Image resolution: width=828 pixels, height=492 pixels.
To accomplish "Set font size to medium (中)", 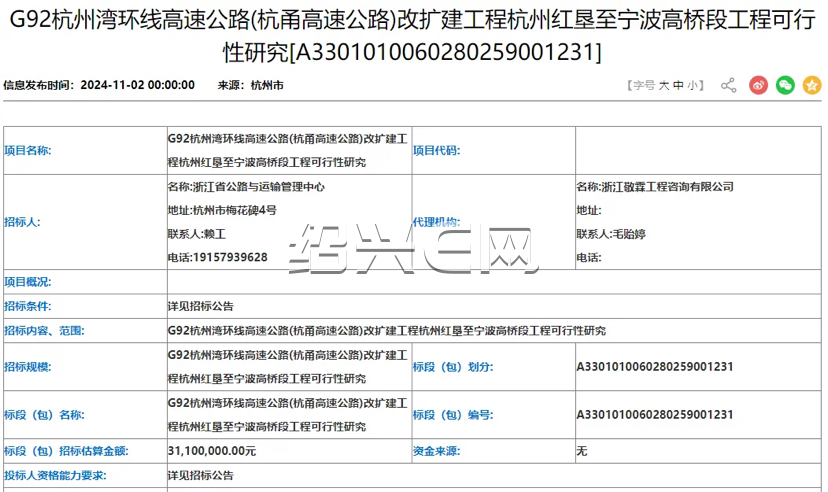I will coord(678,85).
